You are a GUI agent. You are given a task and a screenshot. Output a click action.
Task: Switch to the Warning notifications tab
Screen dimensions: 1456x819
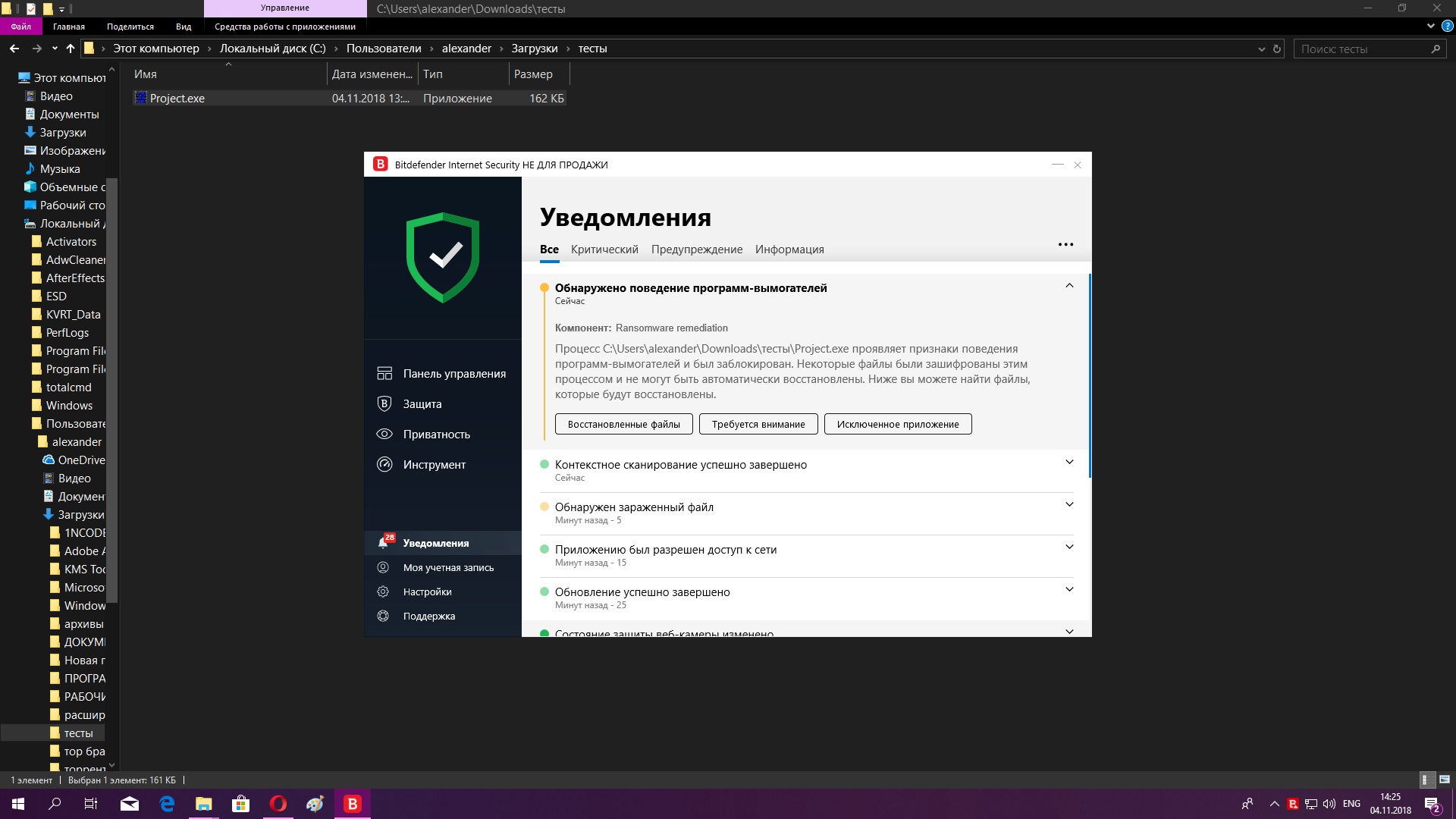click(x=696, y=249)
